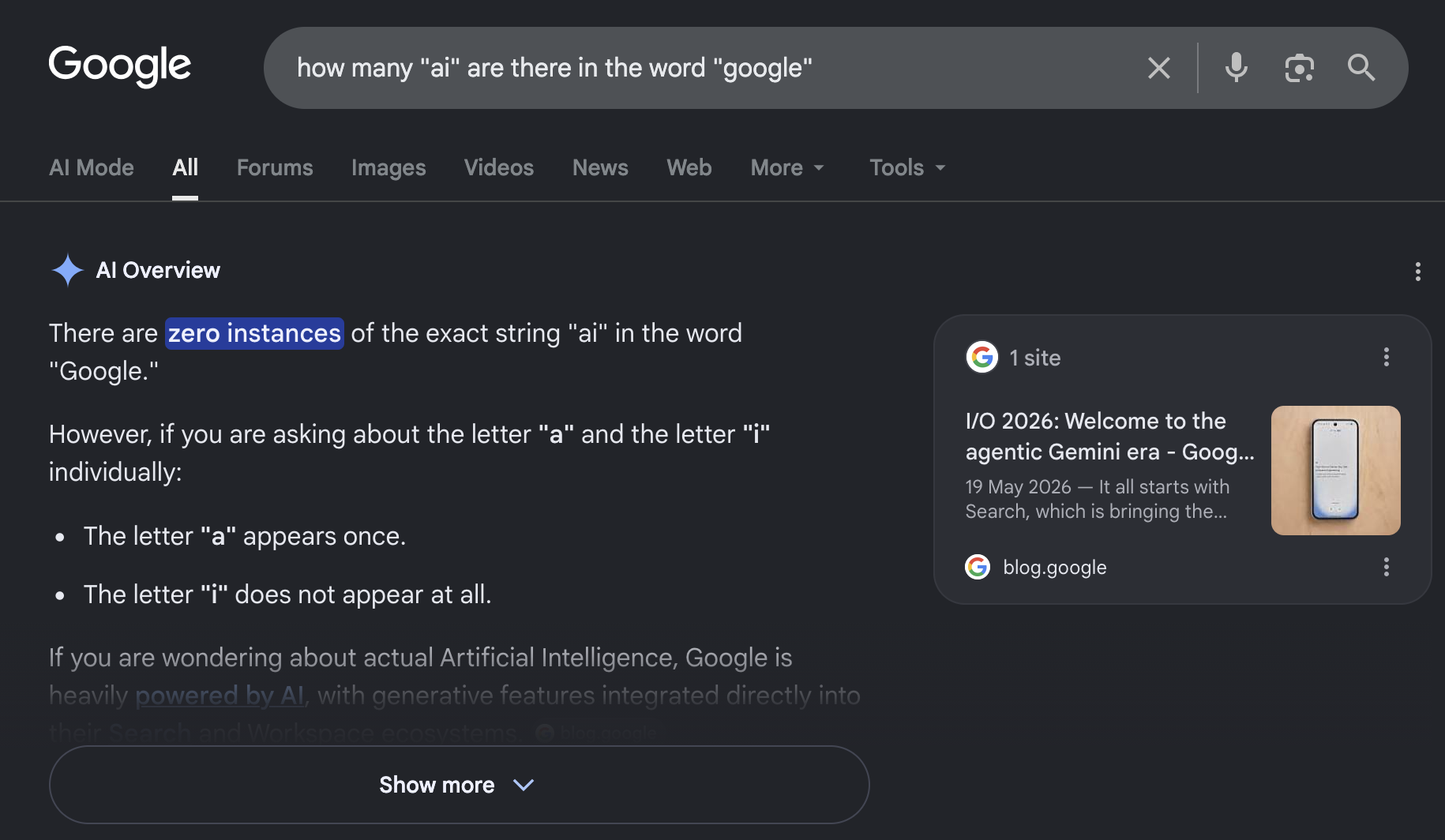Start voice search with the microphone icon
This screenshot has width=1445, height=840.
(x=1236, y=68)
